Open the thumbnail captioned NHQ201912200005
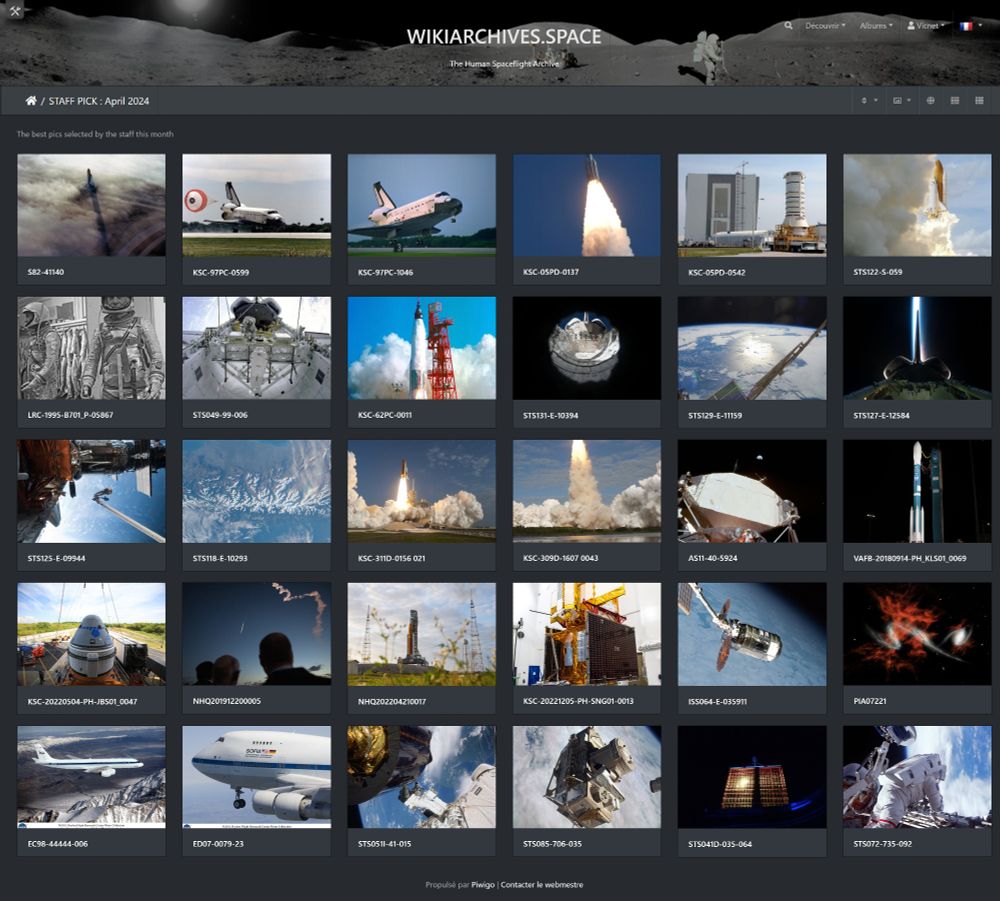Screen dimensions: 1000x901 click(x=256, y=634)
